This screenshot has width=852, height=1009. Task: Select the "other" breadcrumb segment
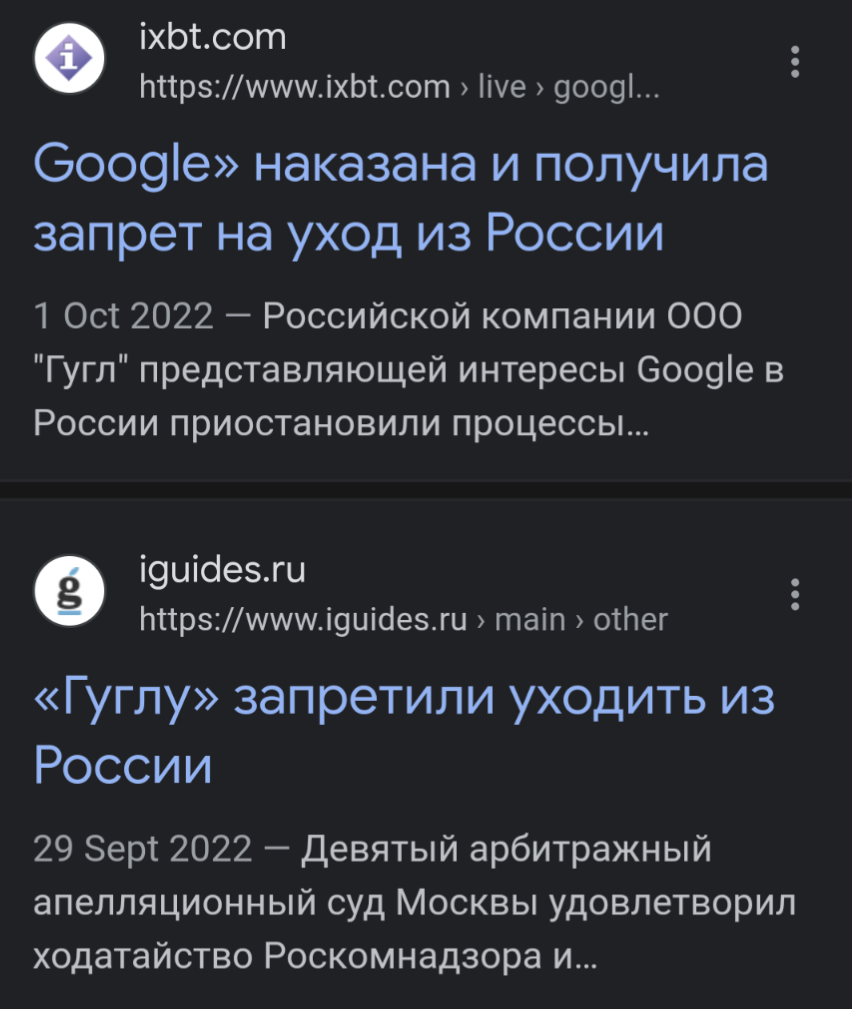pos(630,620)
